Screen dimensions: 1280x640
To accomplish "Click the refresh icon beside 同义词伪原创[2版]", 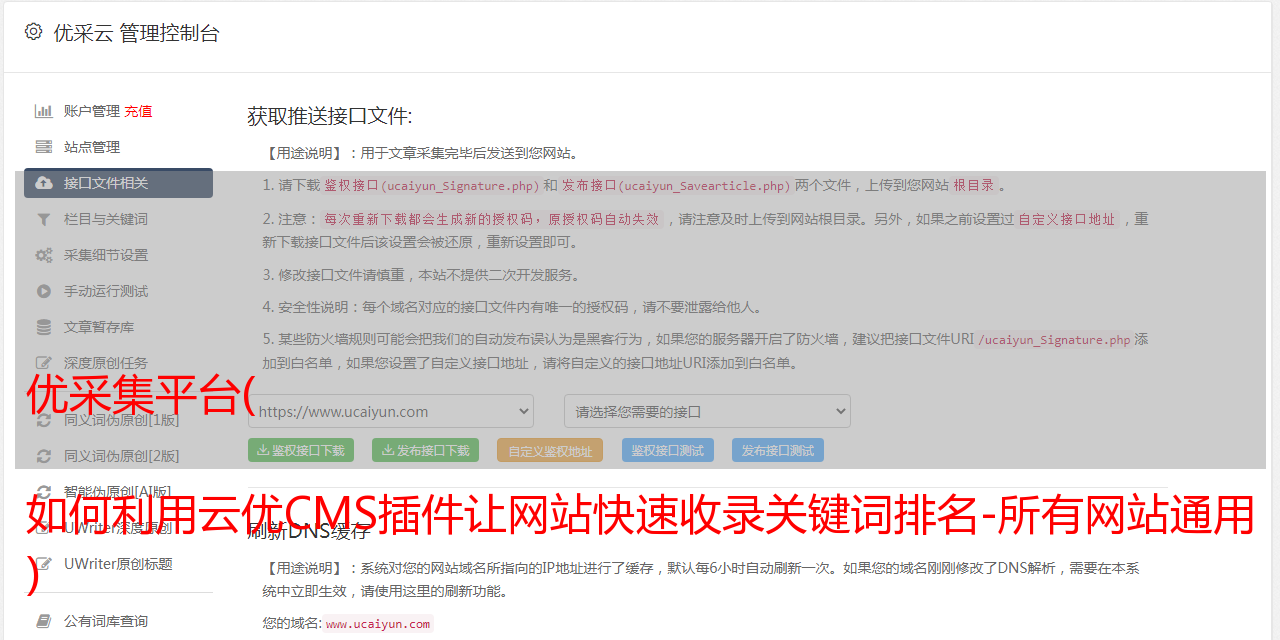I will [x=44, y=456].
